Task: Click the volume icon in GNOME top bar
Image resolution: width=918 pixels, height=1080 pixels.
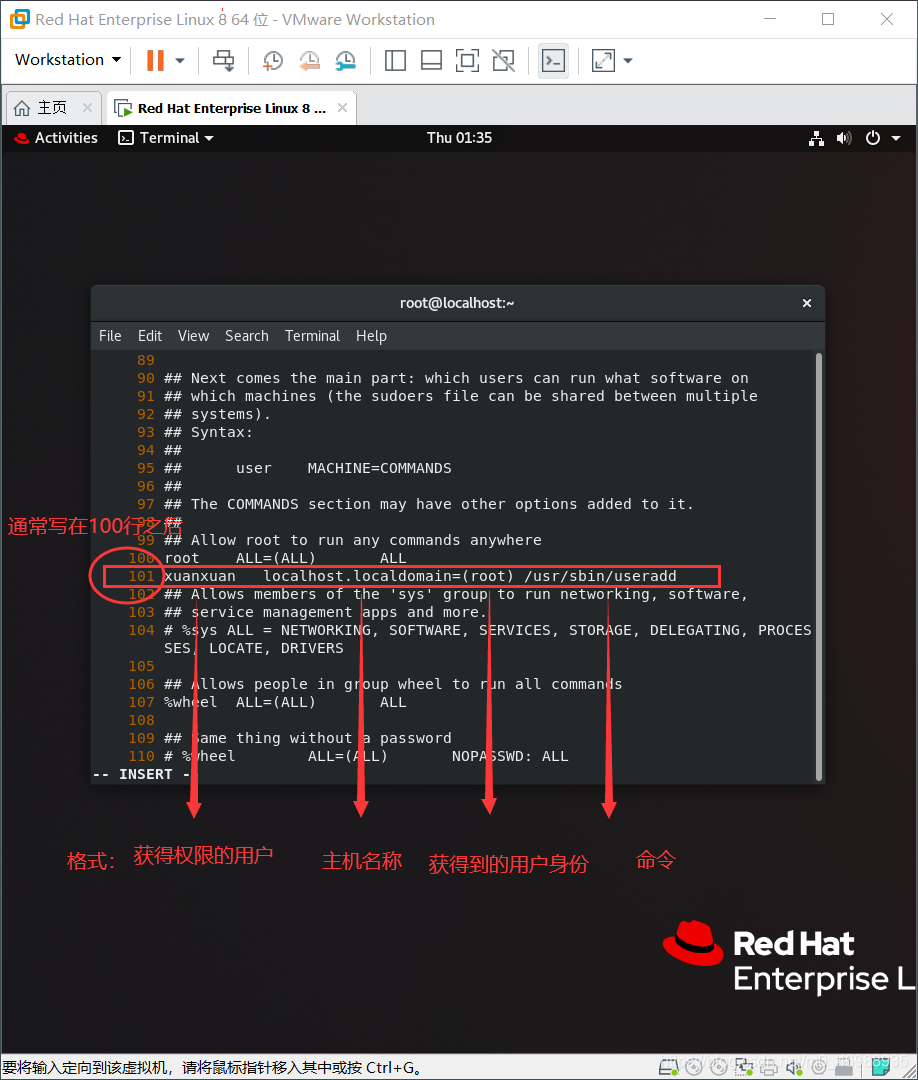Action: tap(844, 138)
